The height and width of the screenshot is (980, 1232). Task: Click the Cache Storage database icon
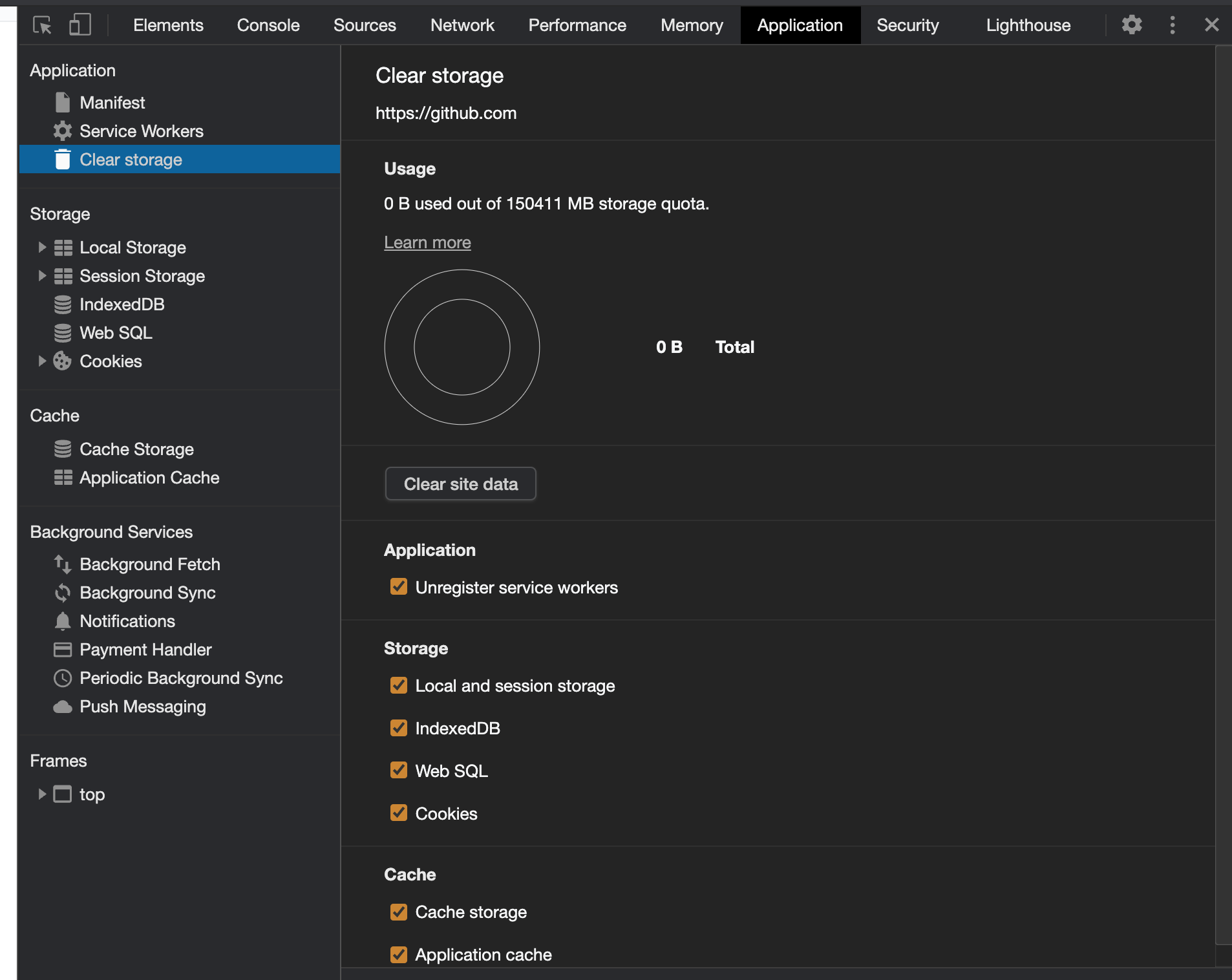point(63,449)
